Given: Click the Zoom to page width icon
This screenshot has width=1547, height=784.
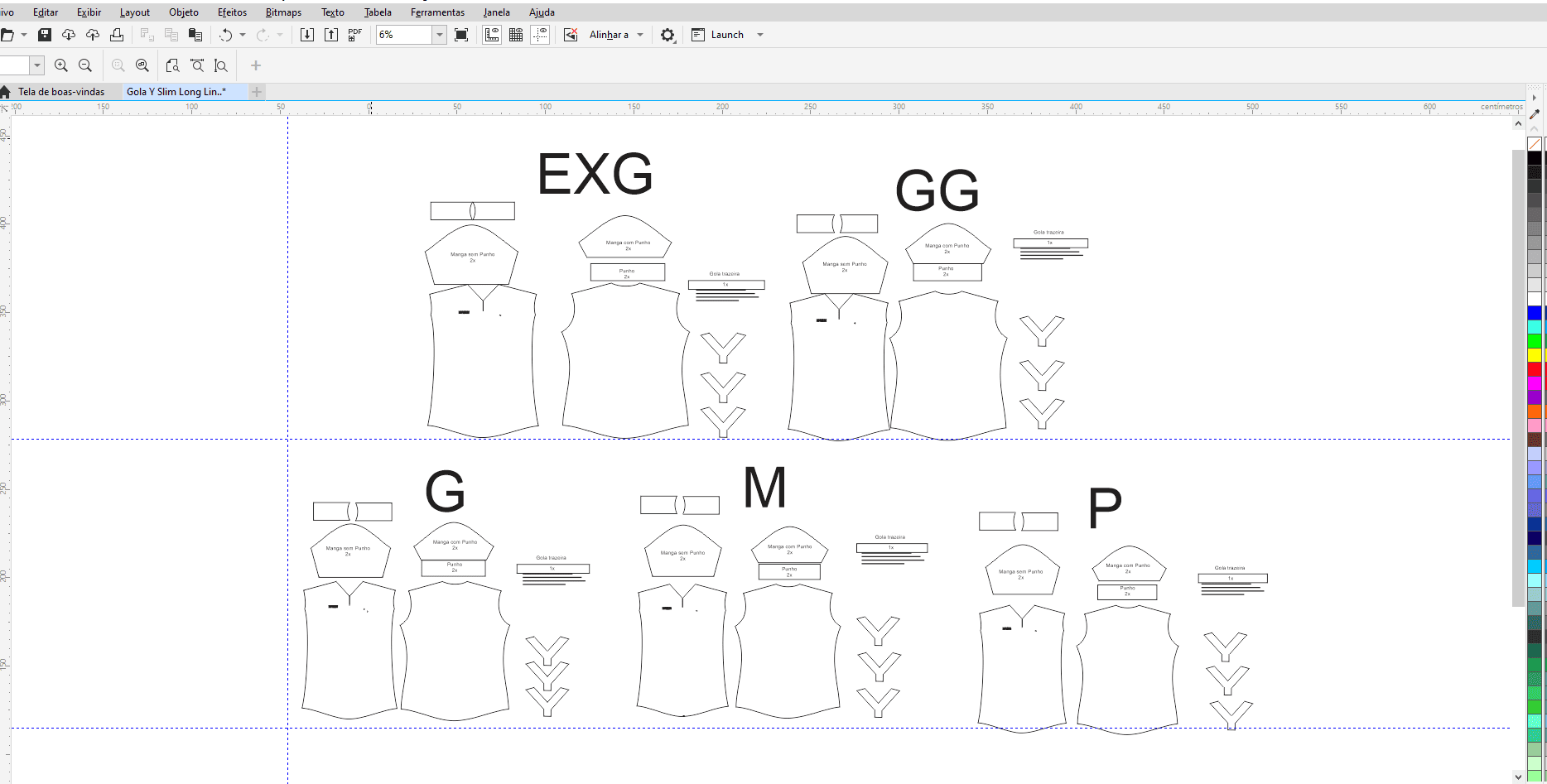Looking at the screenshot, I should pos(197,65).
